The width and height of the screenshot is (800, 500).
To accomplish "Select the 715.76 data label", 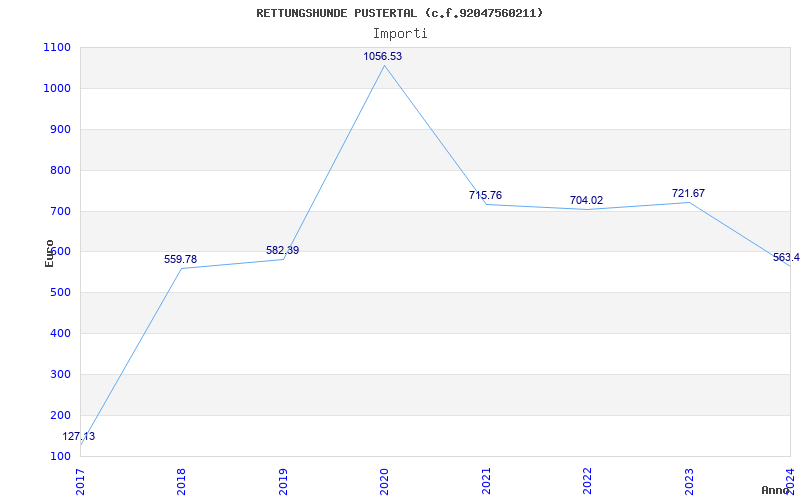I will 485,195.
